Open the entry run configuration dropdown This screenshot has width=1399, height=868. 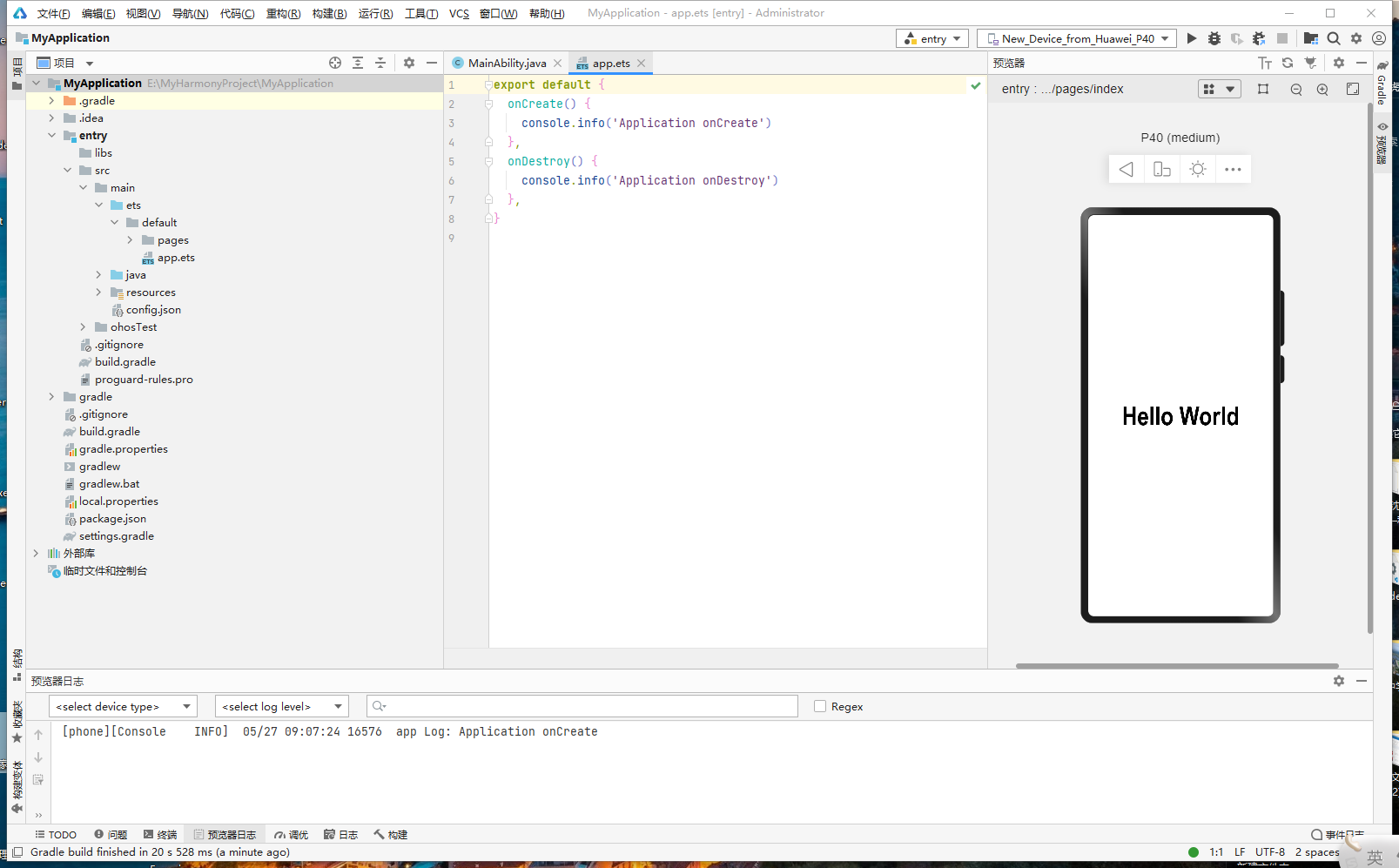pyautogui.click(x=932, y=38)
